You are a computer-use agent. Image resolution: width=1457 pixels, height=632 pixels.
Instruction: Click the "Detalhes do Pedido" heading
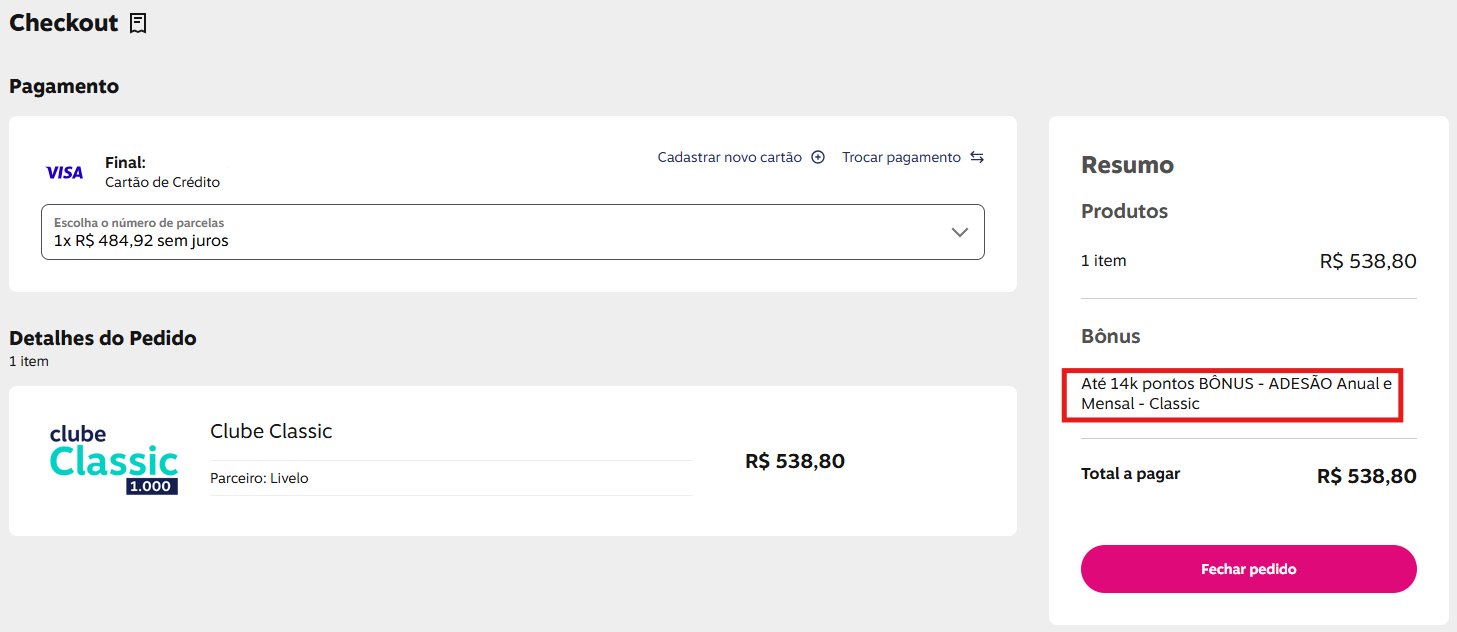point(103,338)
